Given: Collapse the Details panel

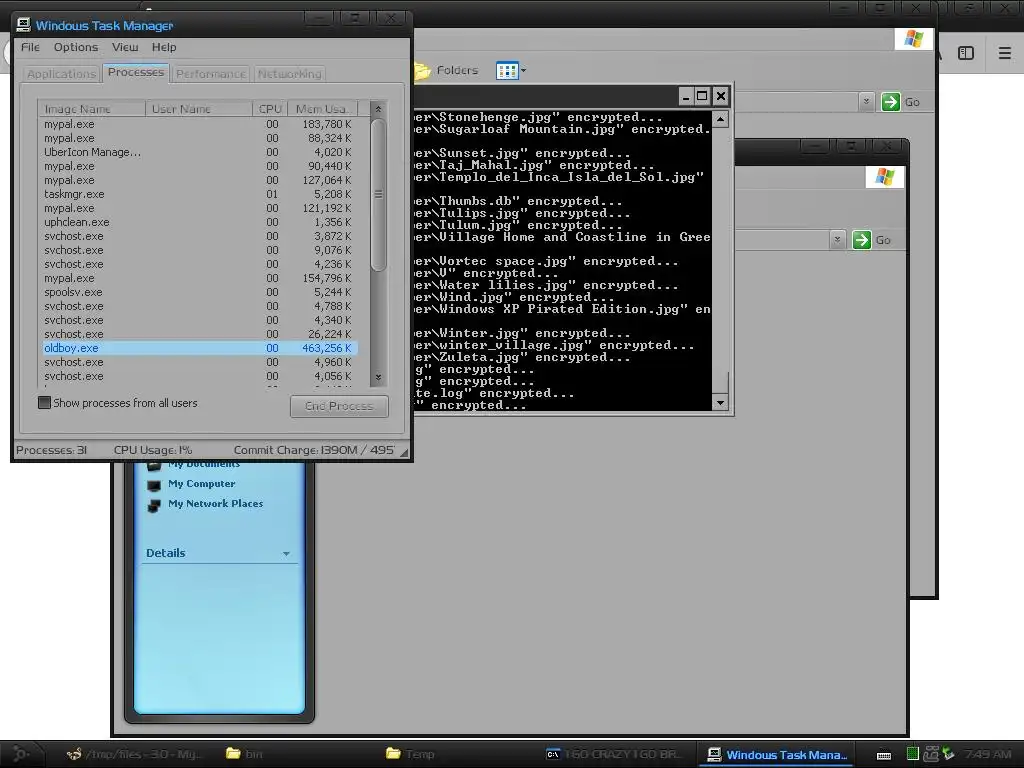Looking at the screenshot, I should coord(286,554).
